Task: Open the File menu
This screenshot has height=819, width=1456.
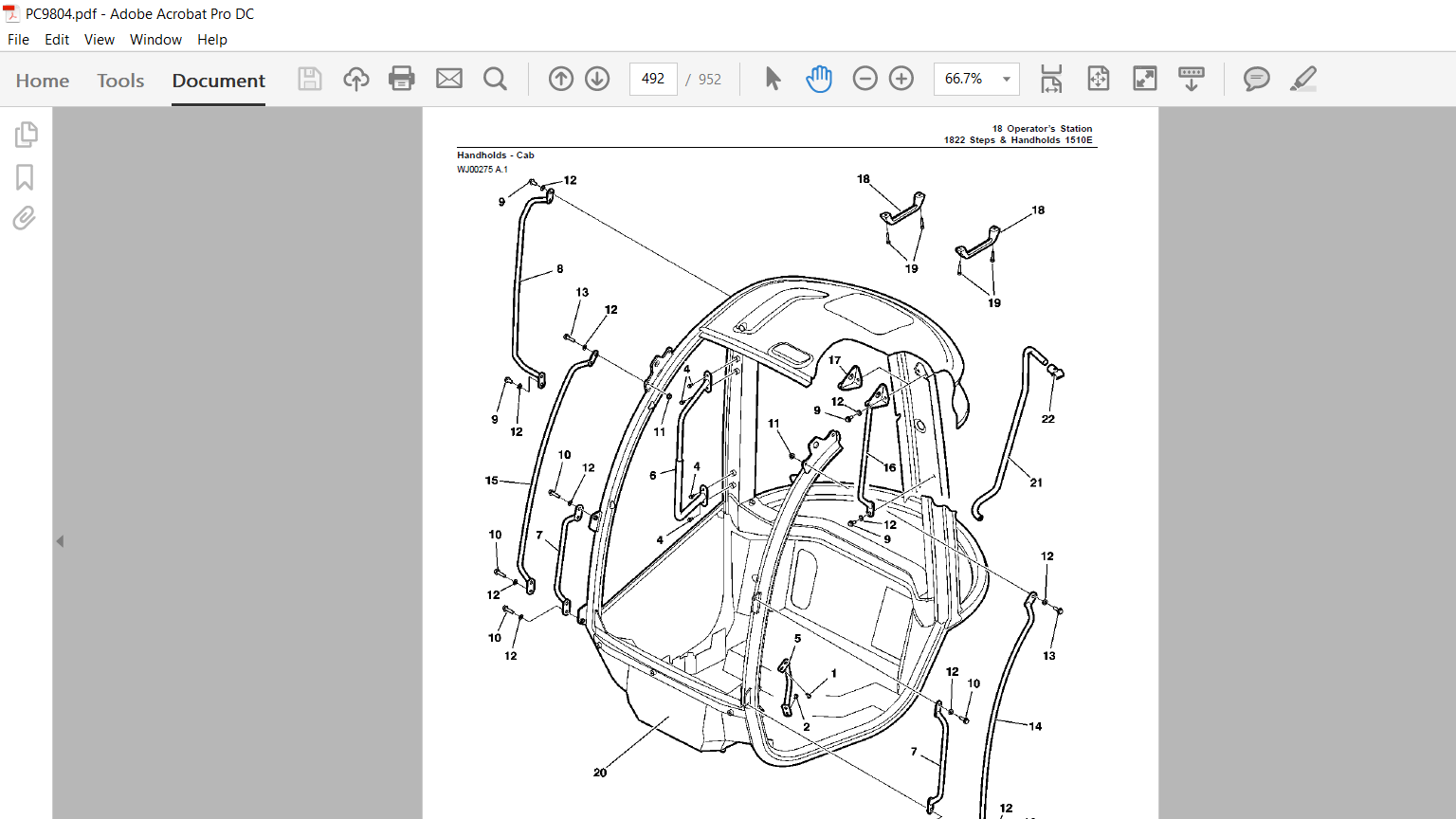Action: click(18, 40)
